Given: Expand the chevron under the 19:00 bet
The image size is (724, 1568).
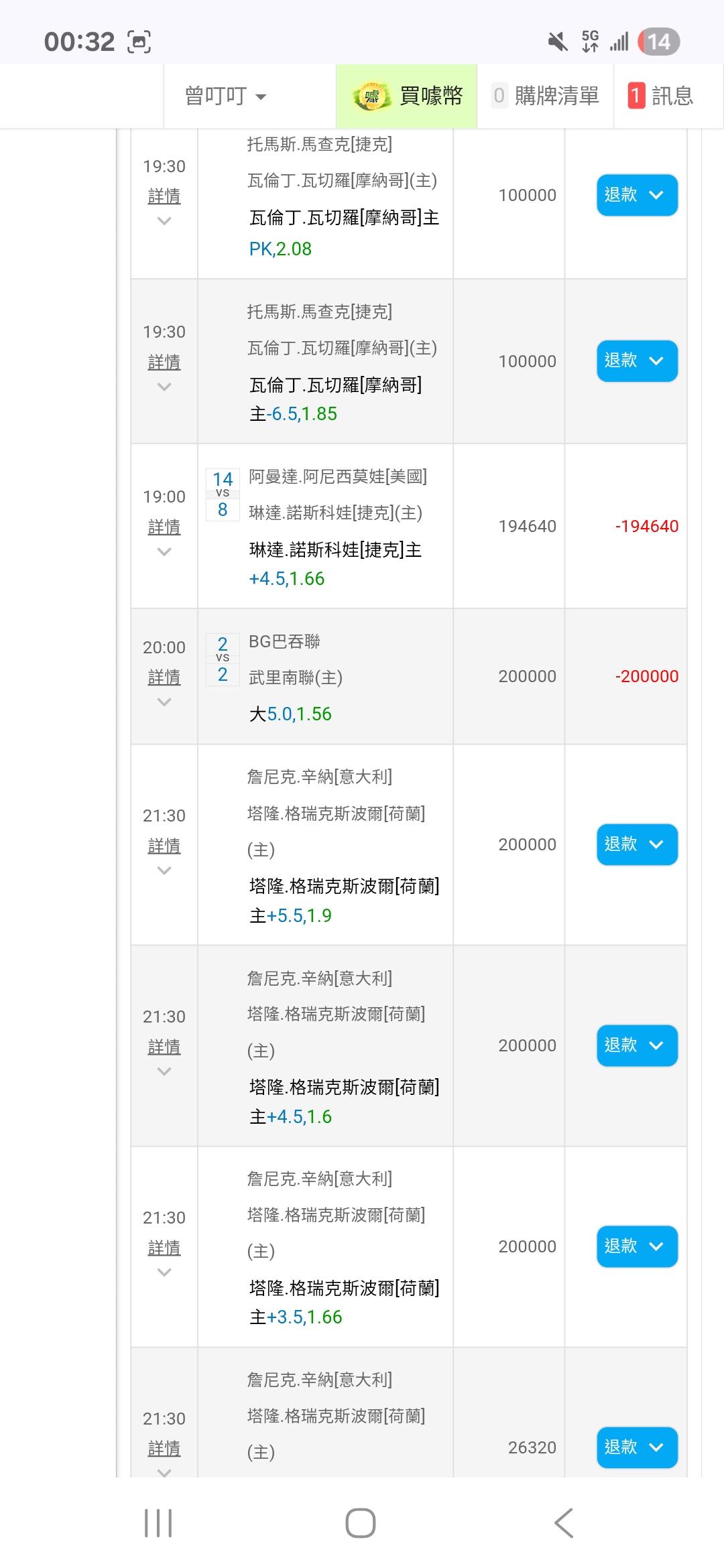Looking at the screenshot, I should 164,551.
